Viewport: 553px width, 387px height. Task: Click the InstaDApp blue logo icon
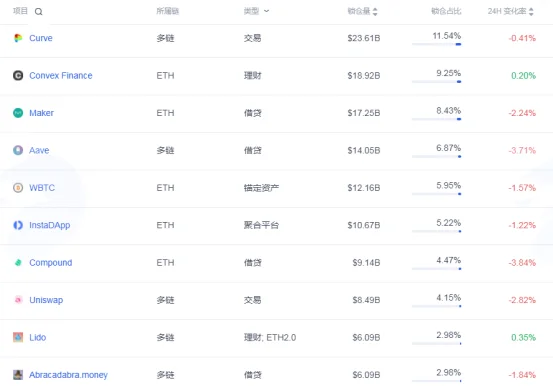pos(18,225)
